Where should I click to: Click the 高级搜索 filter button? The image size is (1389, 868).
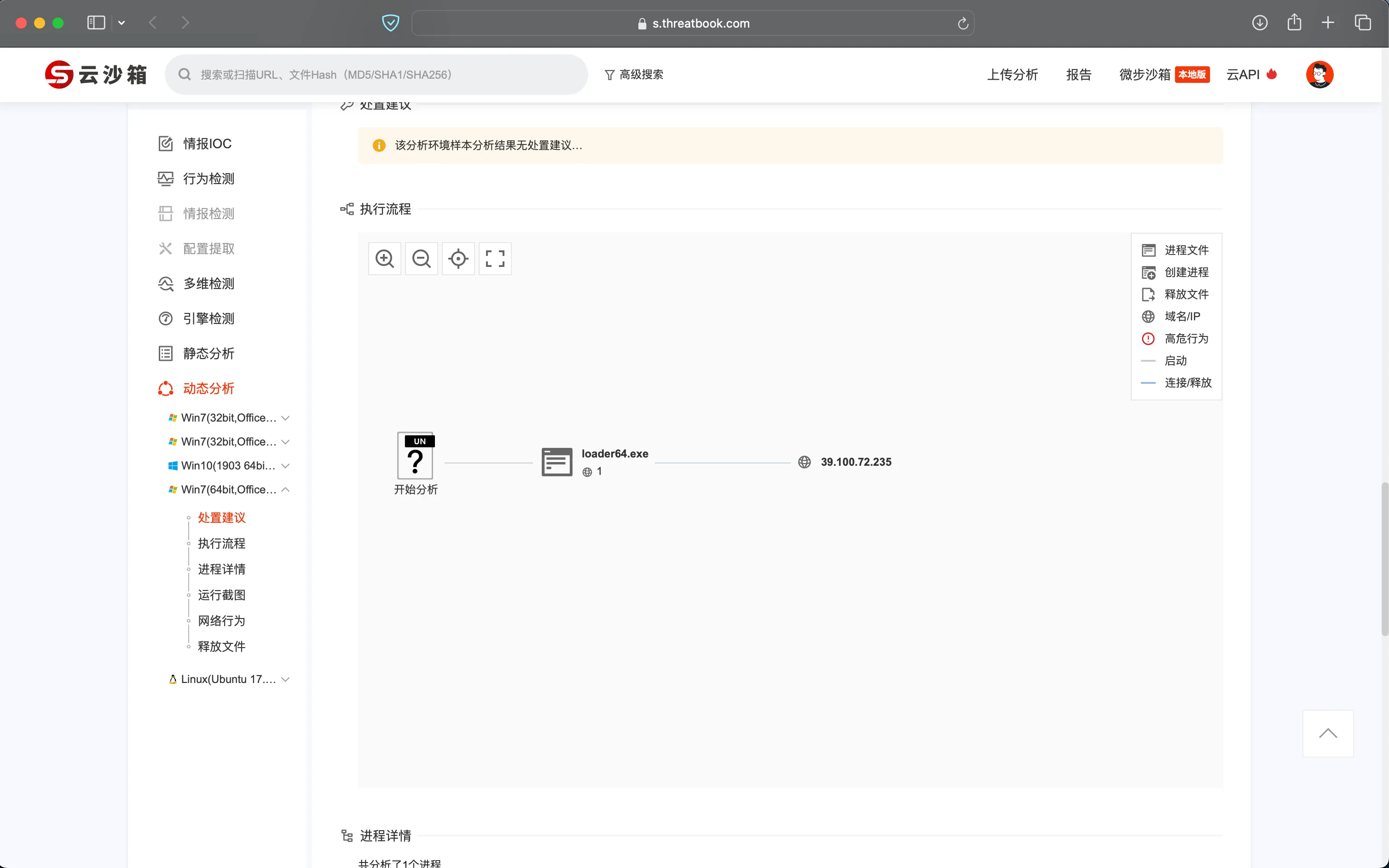[x=634, y=75]
